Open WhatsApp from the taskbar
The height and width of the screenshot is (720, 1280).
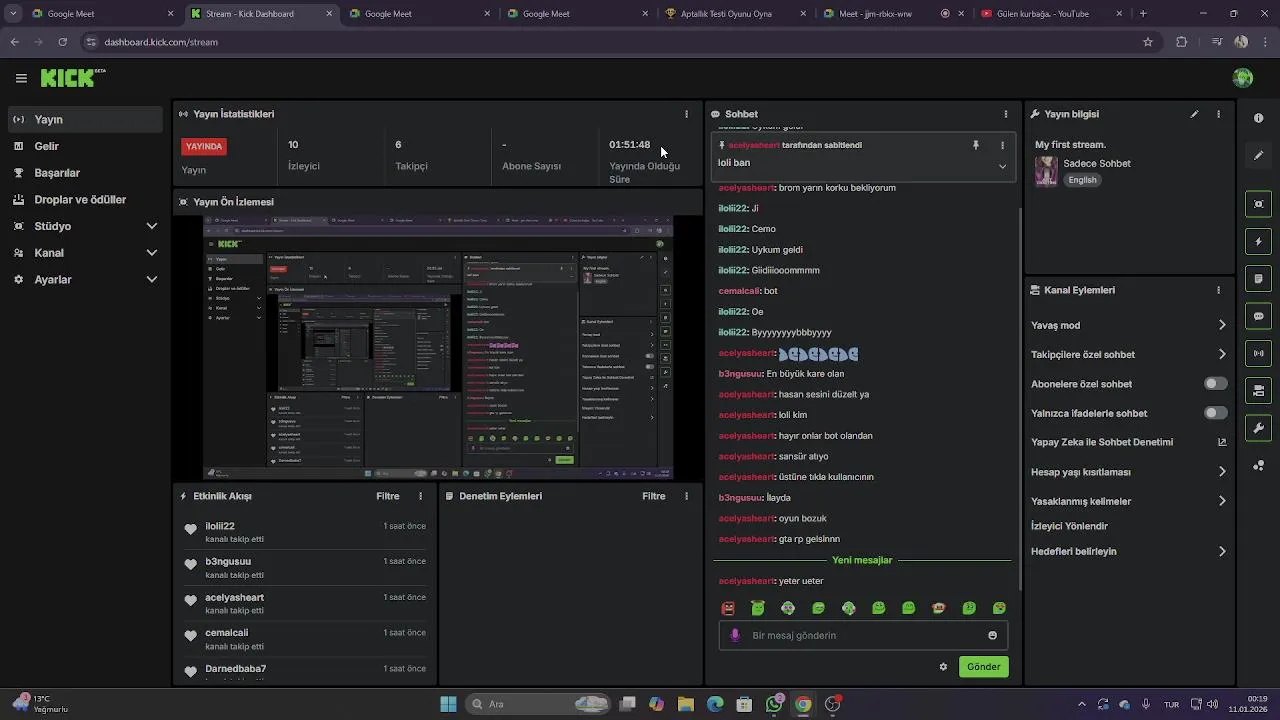pos(774,704)
